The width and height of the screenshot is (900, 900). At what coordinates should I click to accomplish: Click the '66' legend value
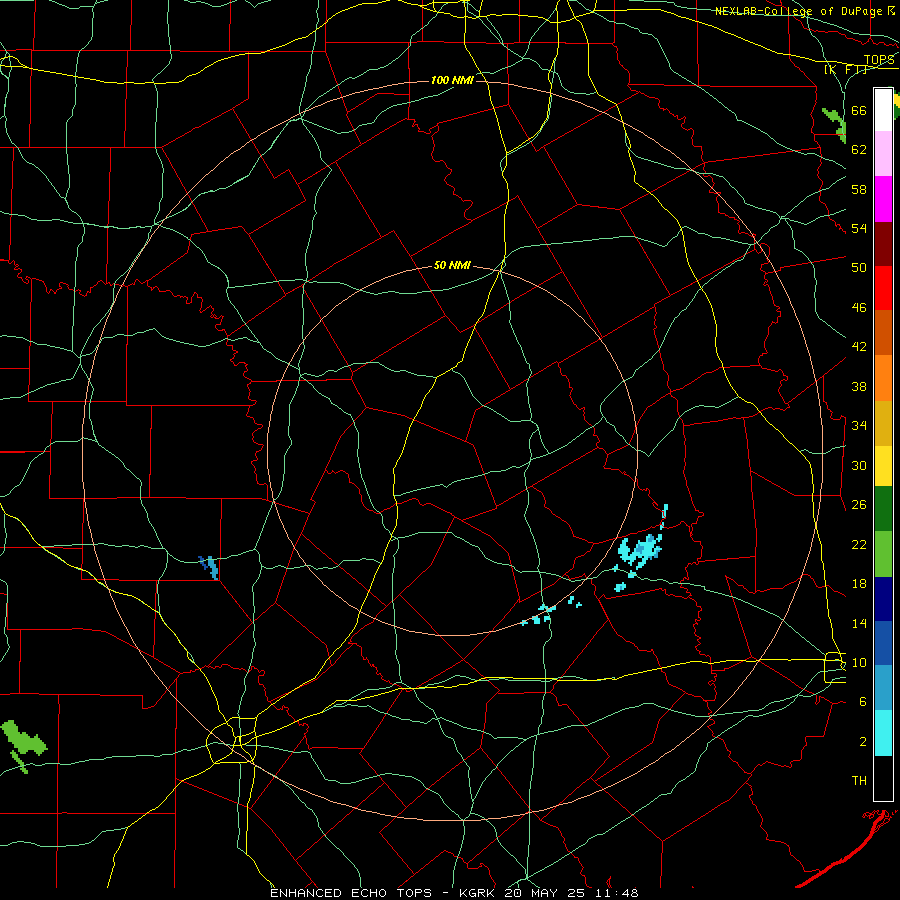tap(859, 110)
